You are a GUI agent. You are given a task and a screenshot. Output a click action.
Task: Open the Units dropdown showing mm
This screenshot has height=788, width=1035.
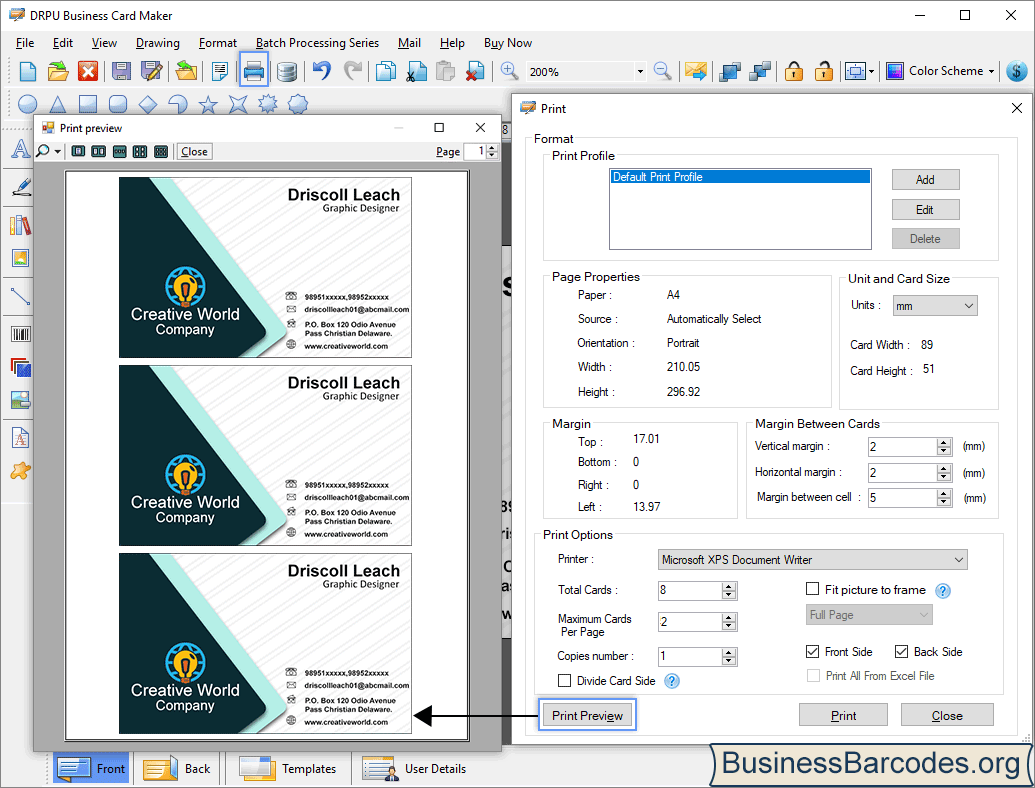(x=935, y=306)
